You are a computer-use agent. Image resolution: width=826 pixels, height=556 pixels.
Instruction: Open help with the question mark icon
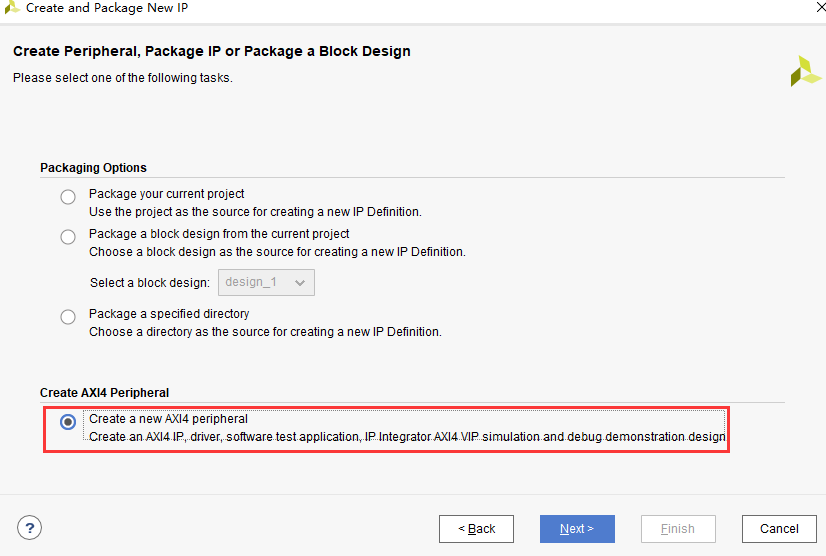(30, 527)
